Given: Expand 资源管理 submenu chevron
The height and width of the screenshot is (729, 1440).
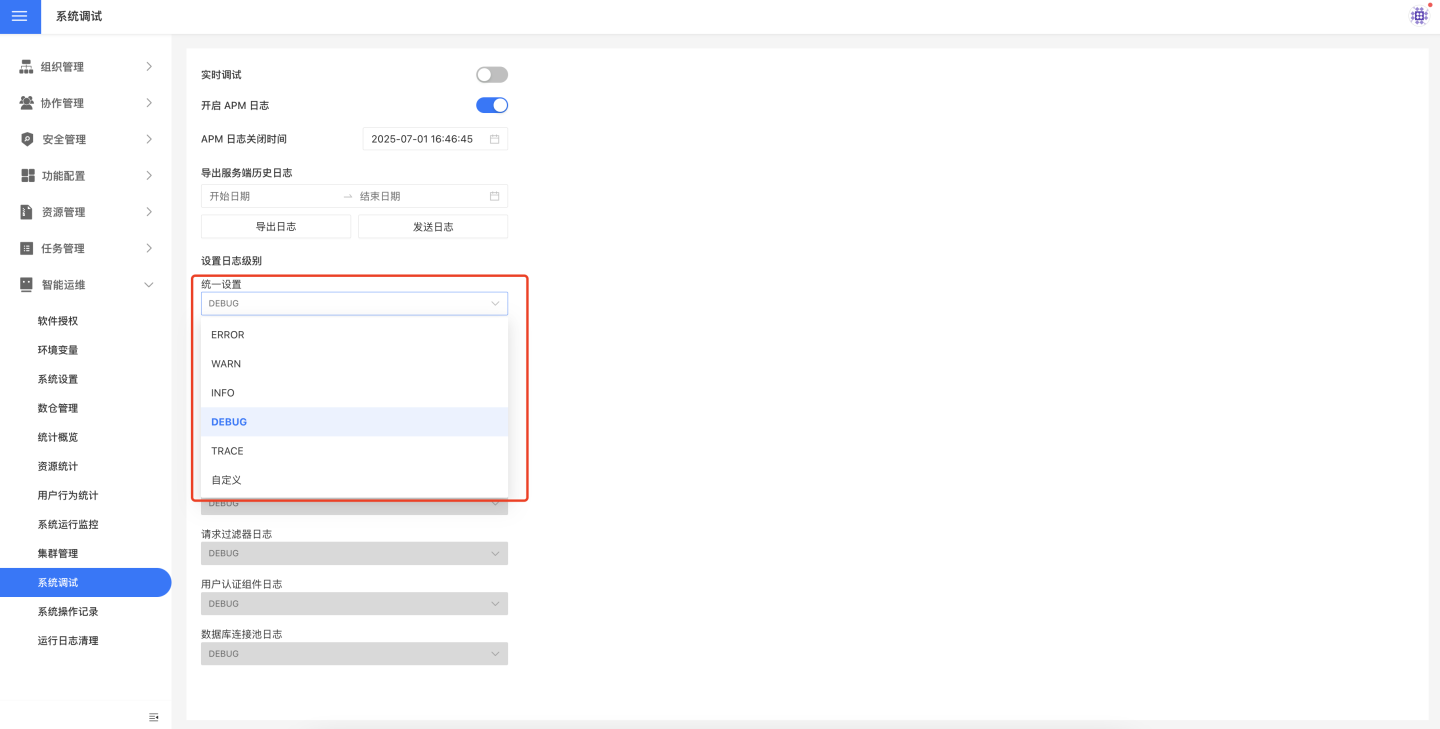Looking at the screenshot, I should (149, 212).
